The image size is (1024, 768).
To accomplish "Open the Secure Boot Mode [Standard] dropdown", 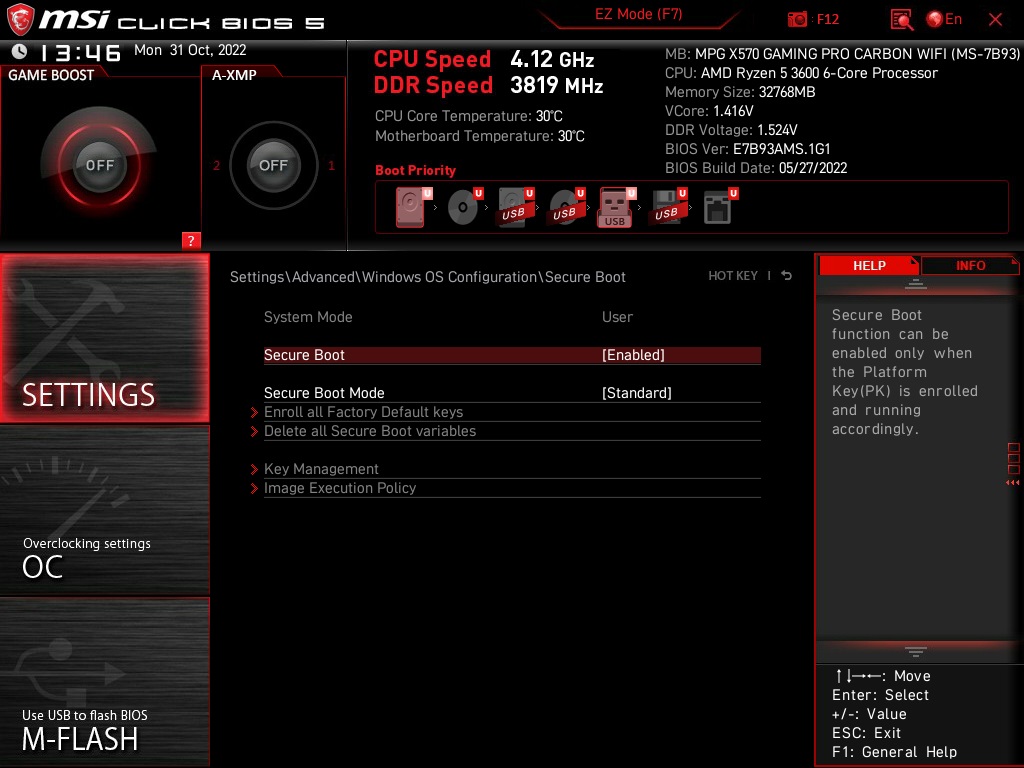I will pyautogui.click(x=636, y=392).
